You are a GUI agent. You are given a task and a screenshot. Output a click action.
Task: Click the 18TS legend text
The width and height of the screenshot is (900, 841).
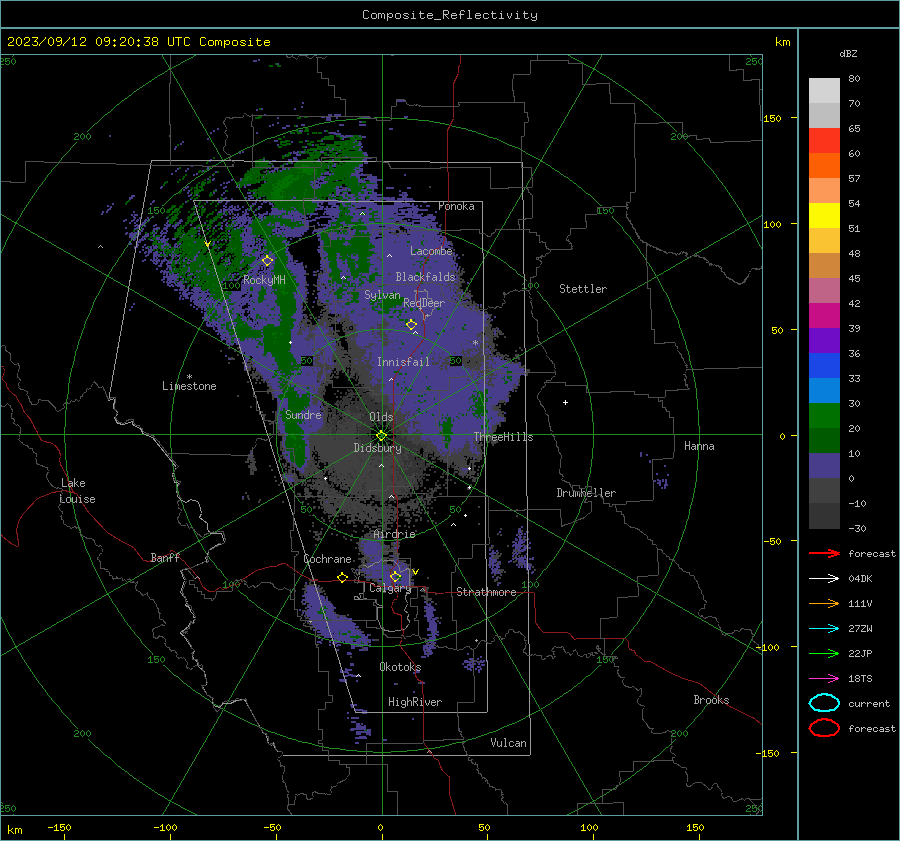[860, 679]
